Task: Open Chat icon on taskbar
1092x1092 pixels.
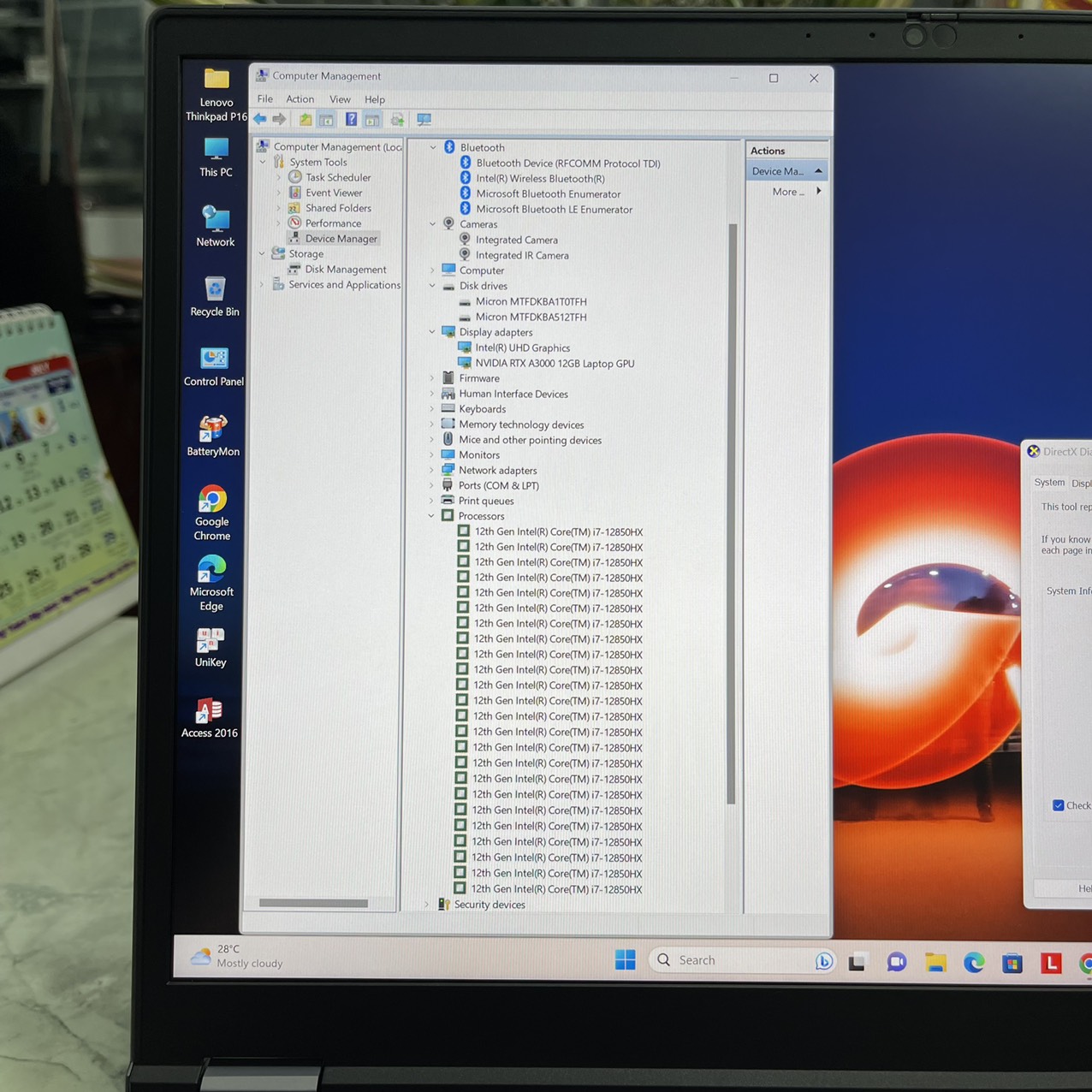Action: pyautogui.click(x=896, y=962)
